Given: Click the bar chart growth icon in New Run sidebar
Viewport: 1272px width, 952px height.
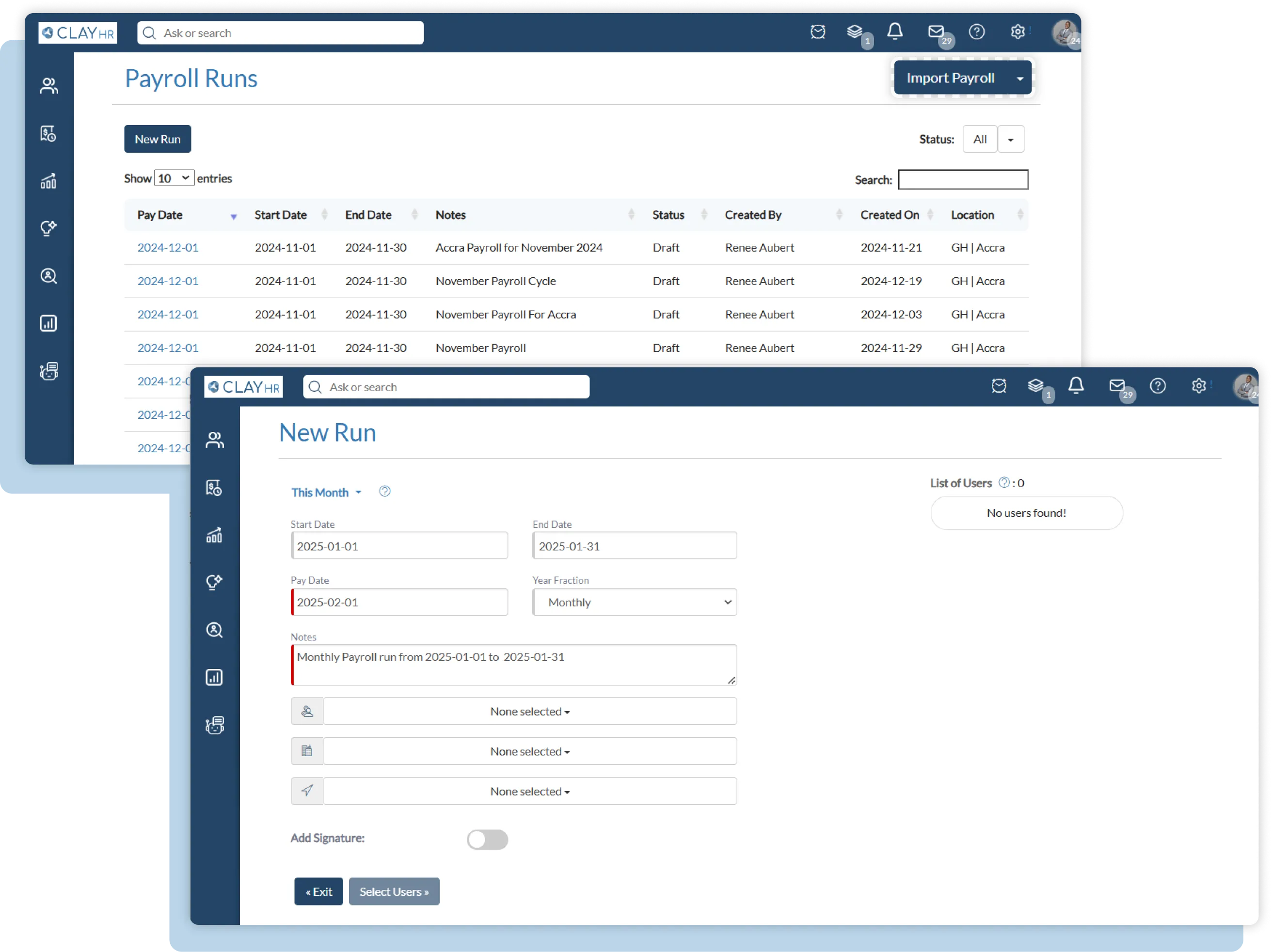Looking at the screenshot, I should tap(214, 535).
